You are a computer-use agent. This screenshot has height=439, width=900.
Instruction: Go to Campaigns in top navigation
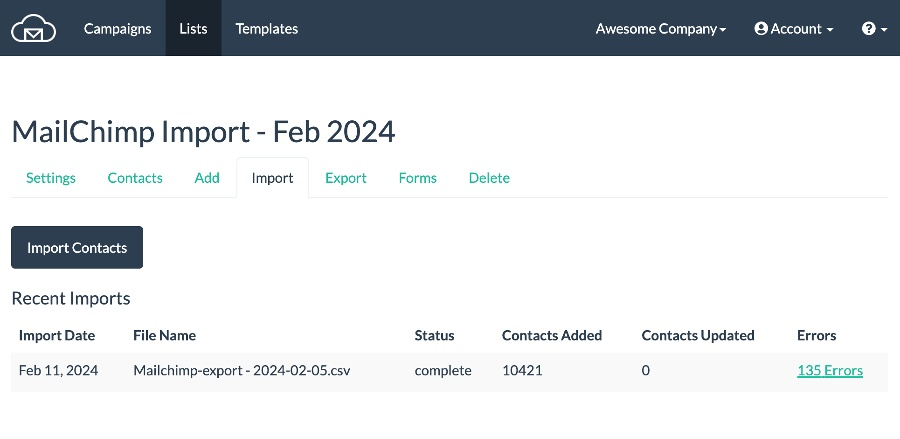[x=118, y=29]
